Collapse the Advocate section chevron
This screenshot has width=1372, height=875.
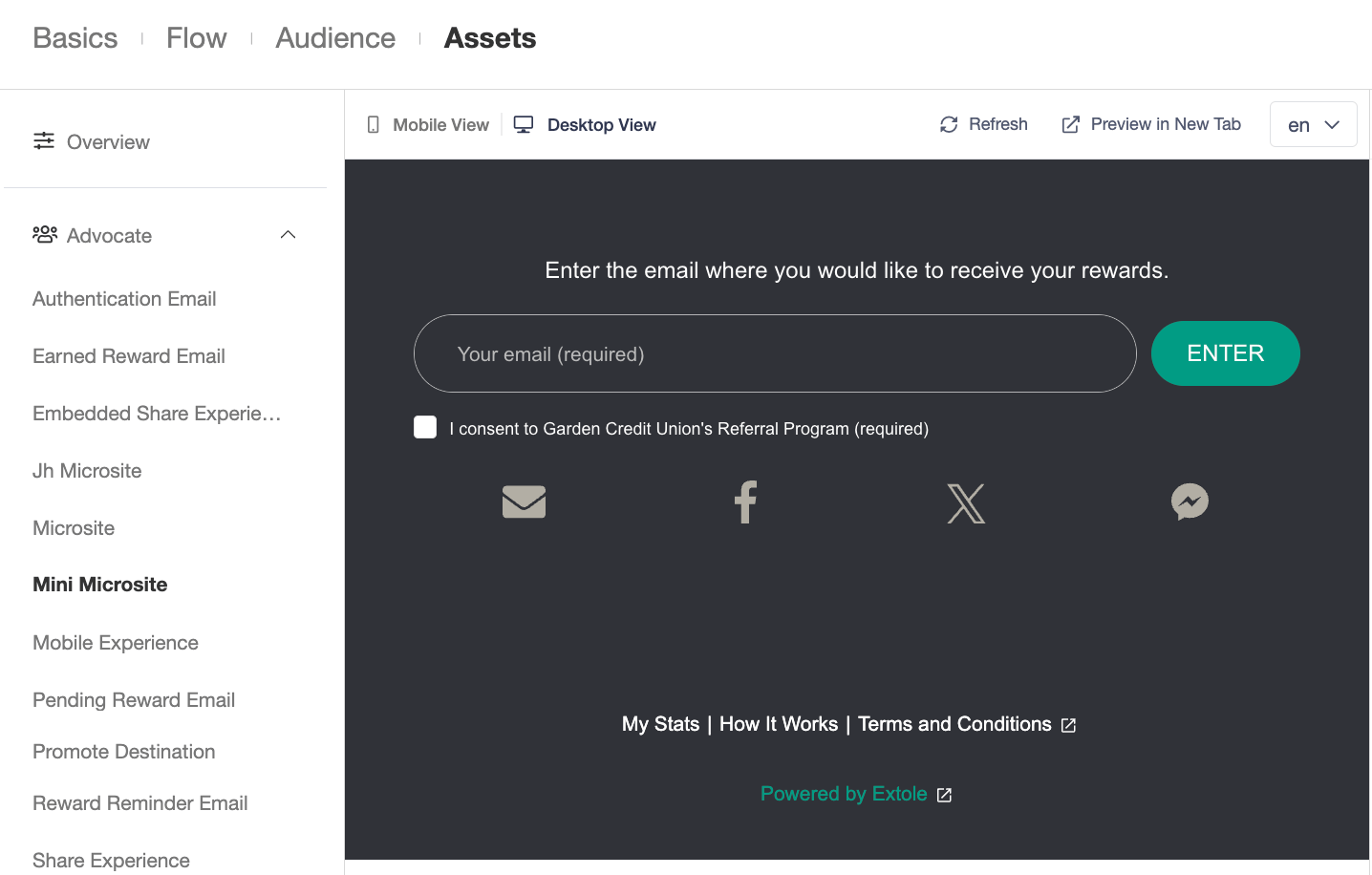pyautogui.click(x=288, y=235)
